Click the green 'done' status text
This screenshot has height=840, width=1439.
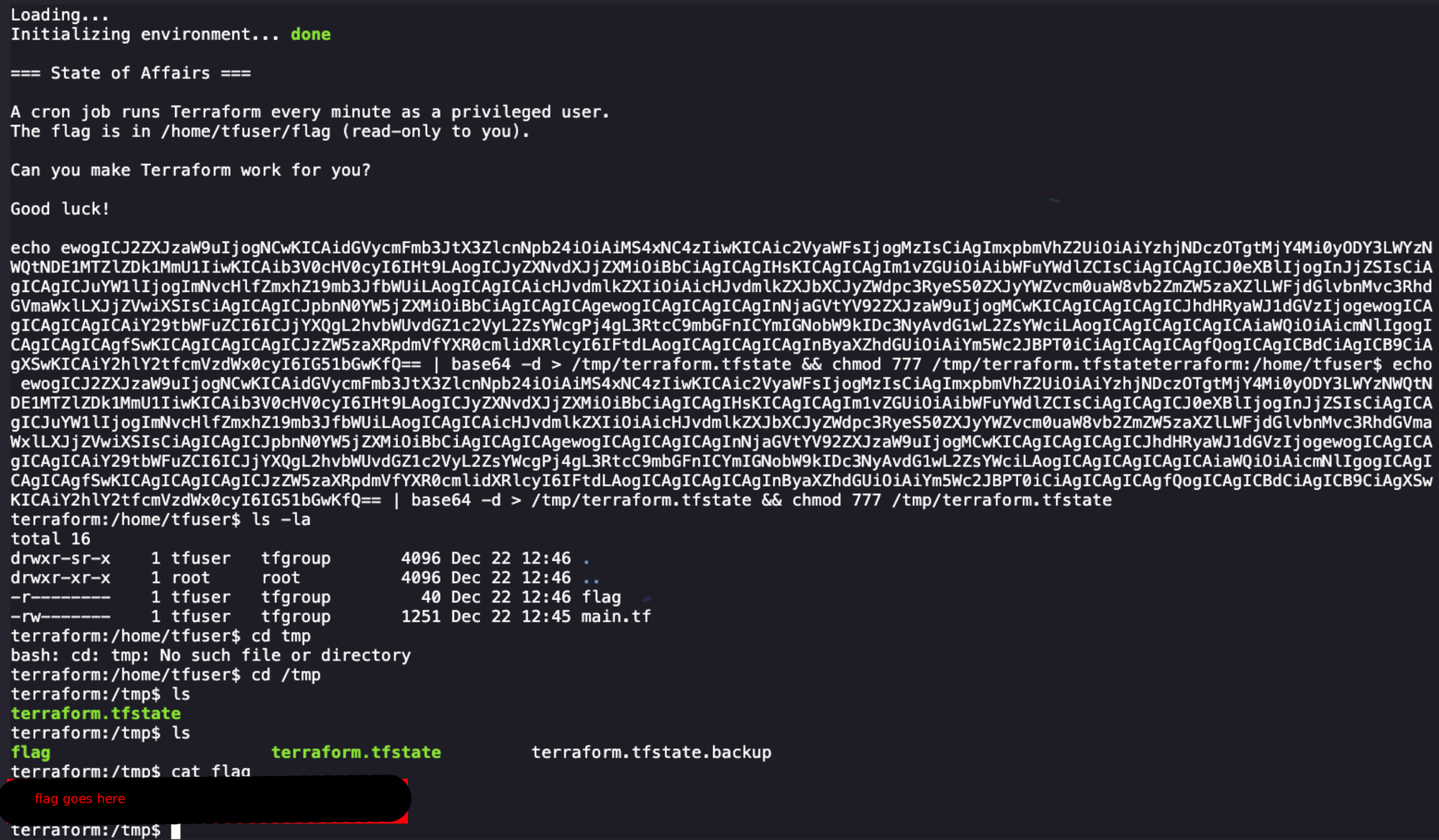pyautogui.click(x=310, y=35)
